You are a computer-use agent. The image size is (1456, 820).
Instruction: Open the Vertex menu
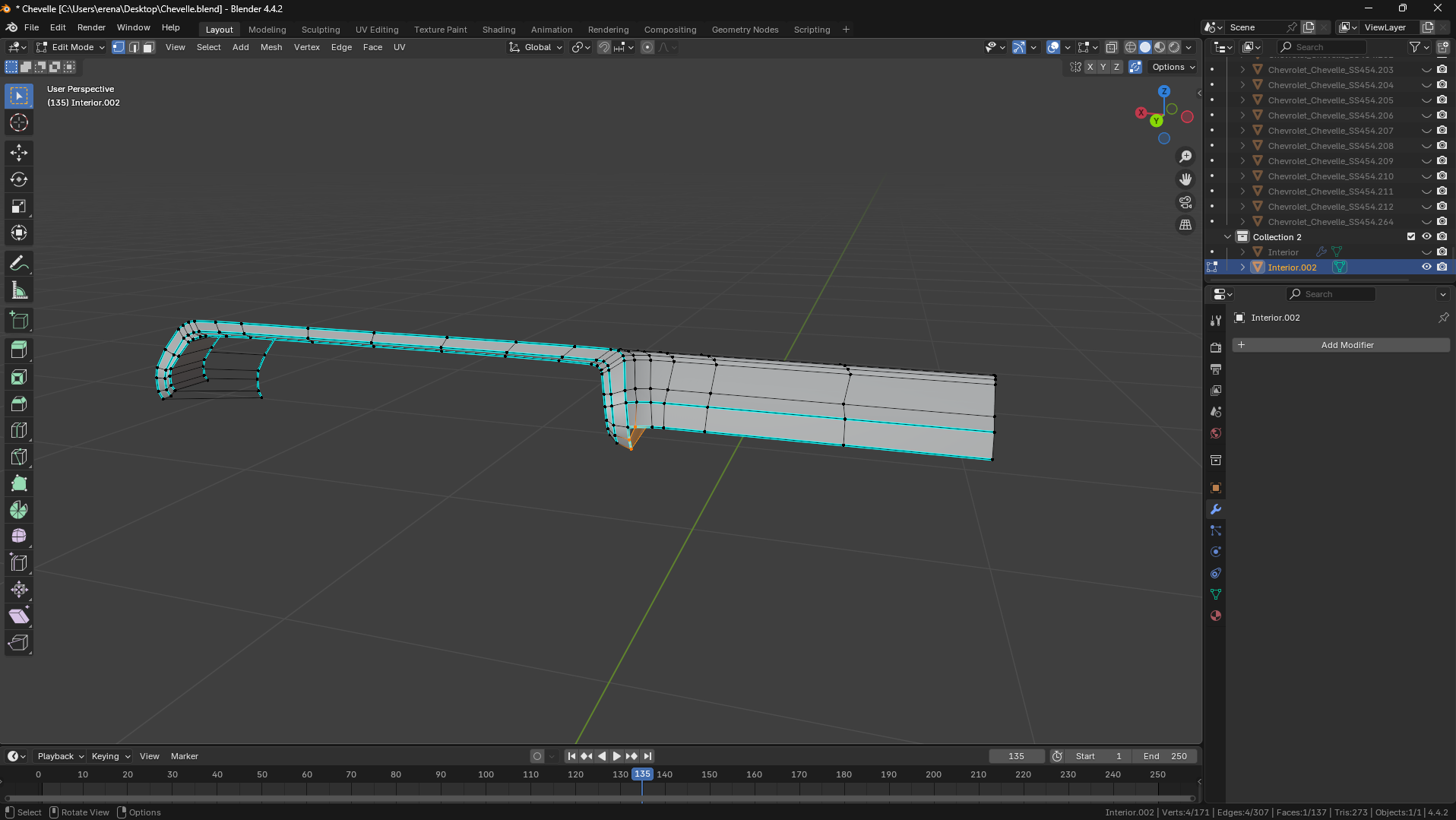coord(307,47)
